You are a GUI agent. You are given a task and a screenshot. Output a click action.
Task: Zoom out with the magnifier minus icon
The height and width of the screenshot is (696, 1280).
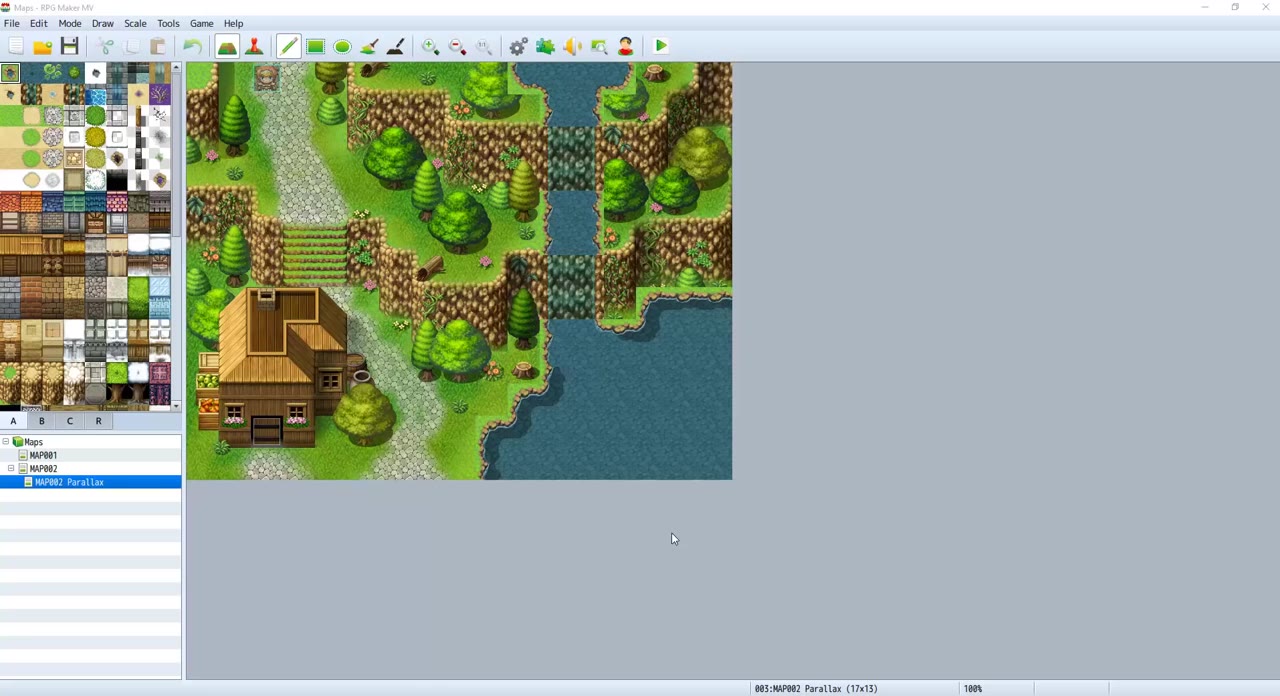457,46
